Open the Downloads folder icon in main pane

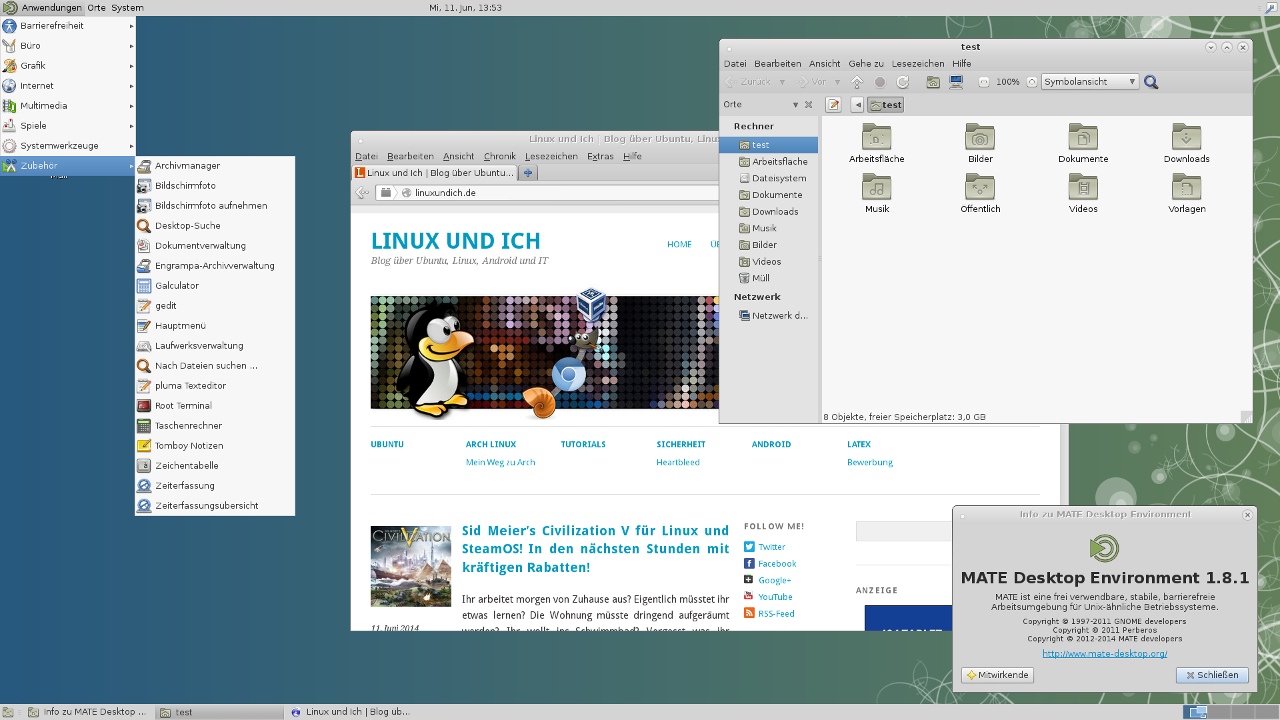coord(1186,144)
